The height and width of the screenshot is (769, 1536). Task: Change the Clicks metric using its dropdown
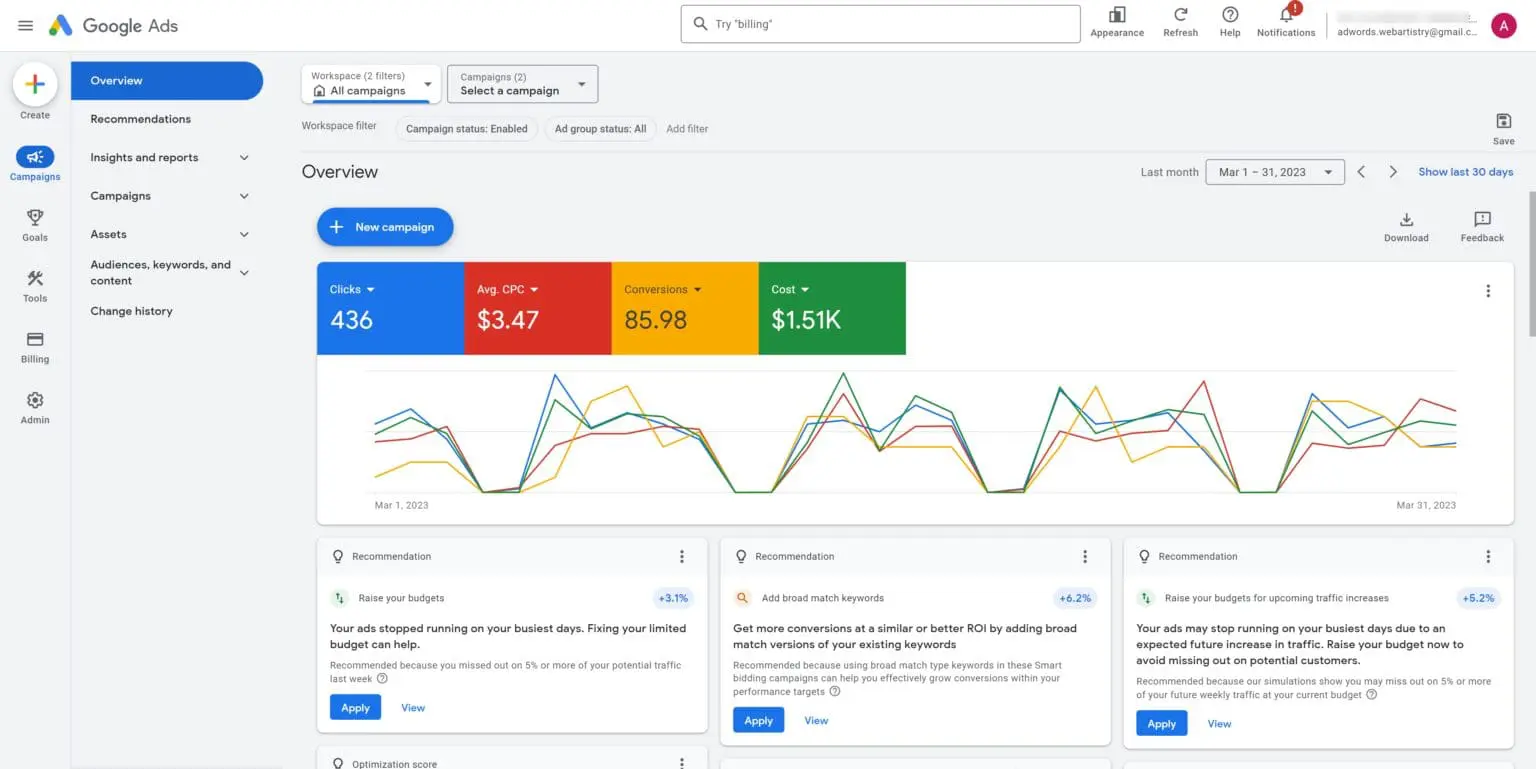coord(371,289)
